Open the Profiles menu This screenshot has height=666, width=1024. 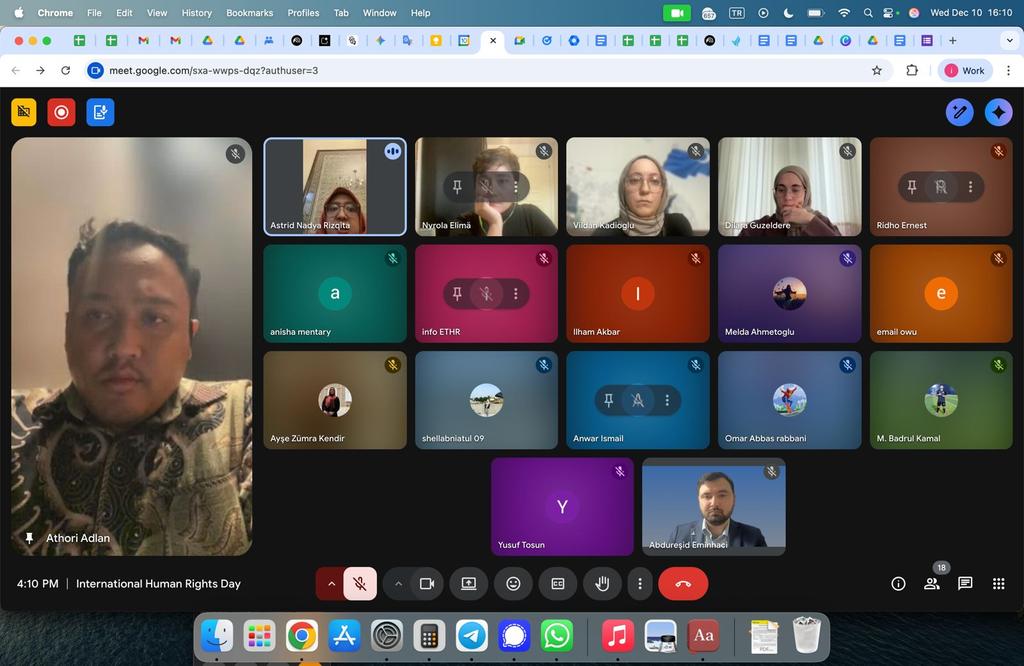point(303,12)
